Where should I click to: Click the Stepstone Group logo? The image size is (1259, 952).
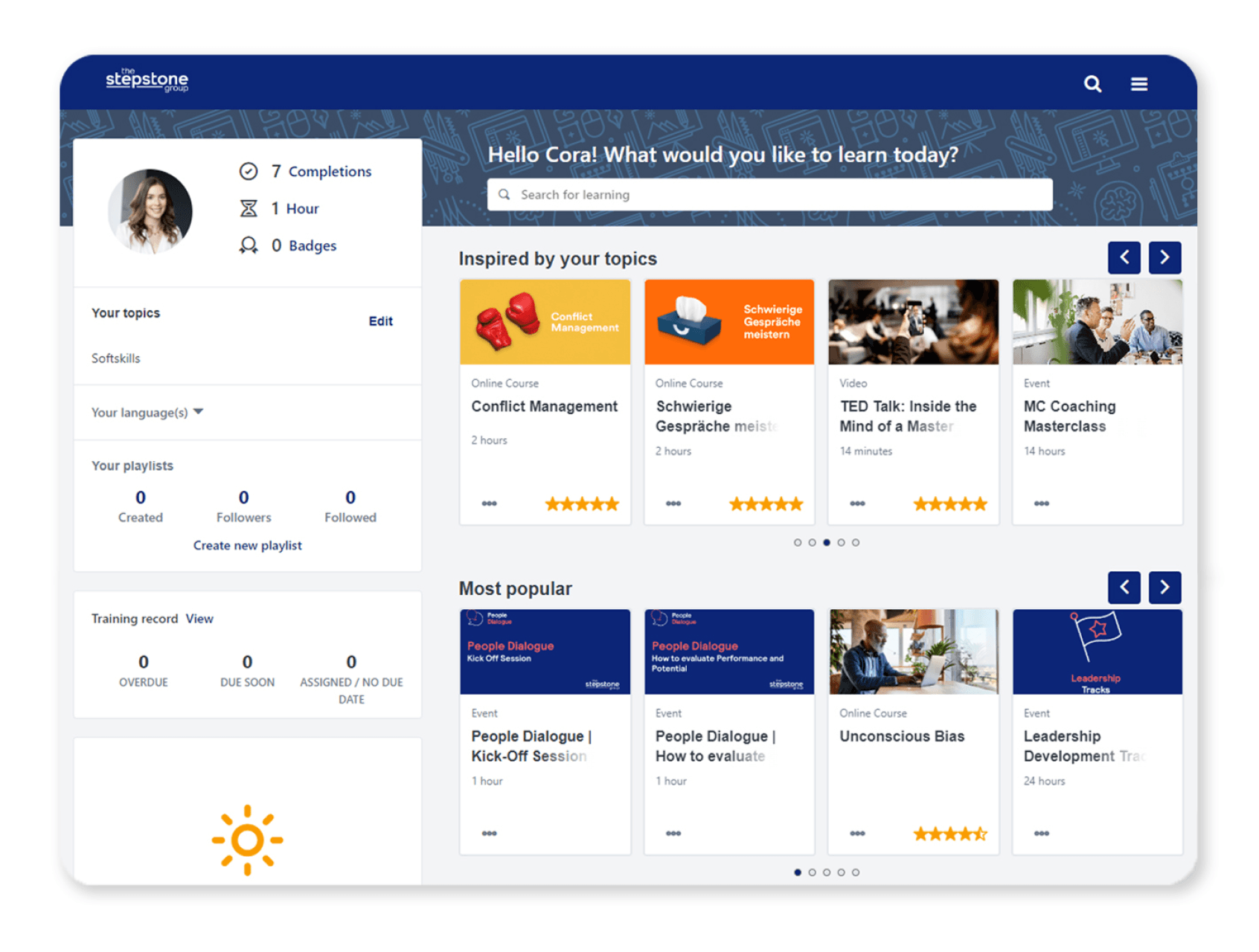pyautogui.click(x=147, y=80)
